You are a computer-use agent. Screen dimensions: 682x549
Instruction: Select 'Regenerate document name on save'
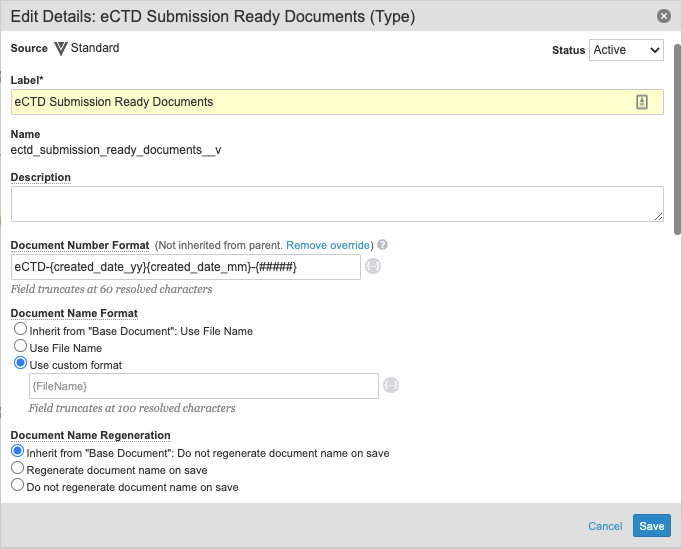tap(17, 468)
